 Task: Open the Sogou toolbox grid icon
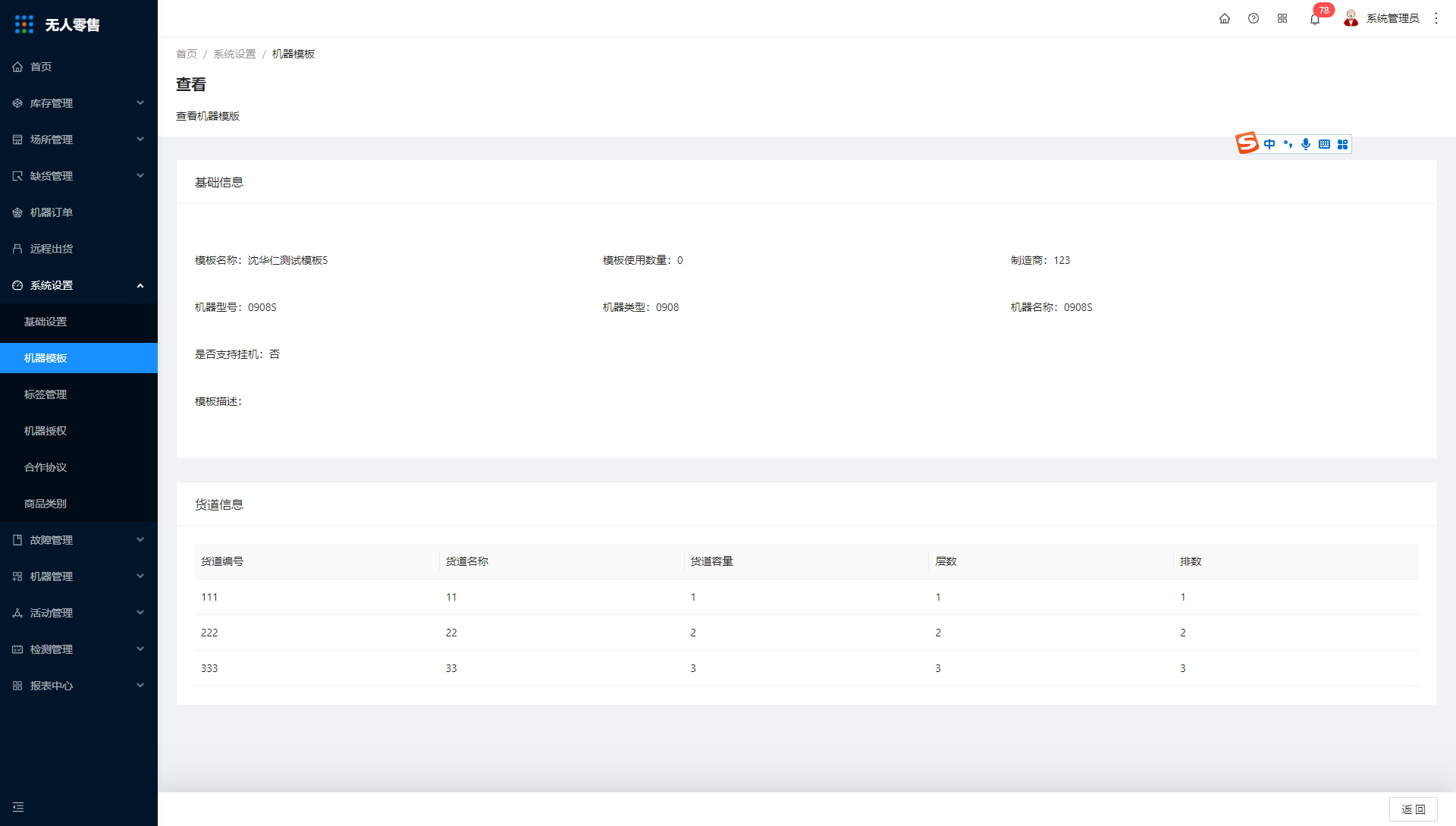tap(1342, 144)
